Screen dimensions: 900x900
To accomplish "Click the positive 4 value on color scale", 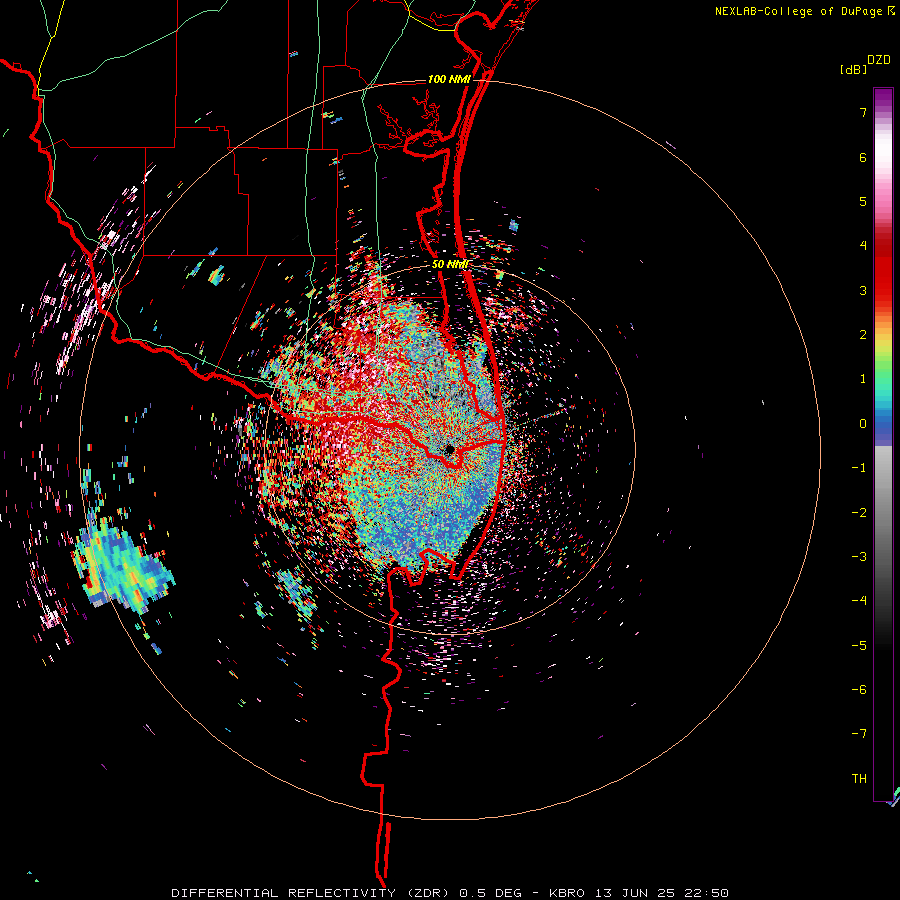I will click(x=863, y=246).
